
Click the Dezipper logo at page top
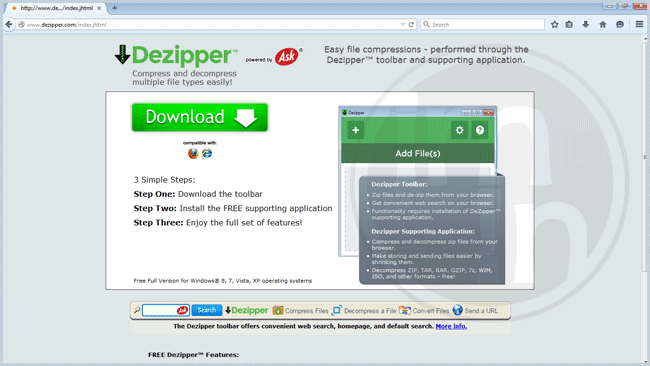176,56
